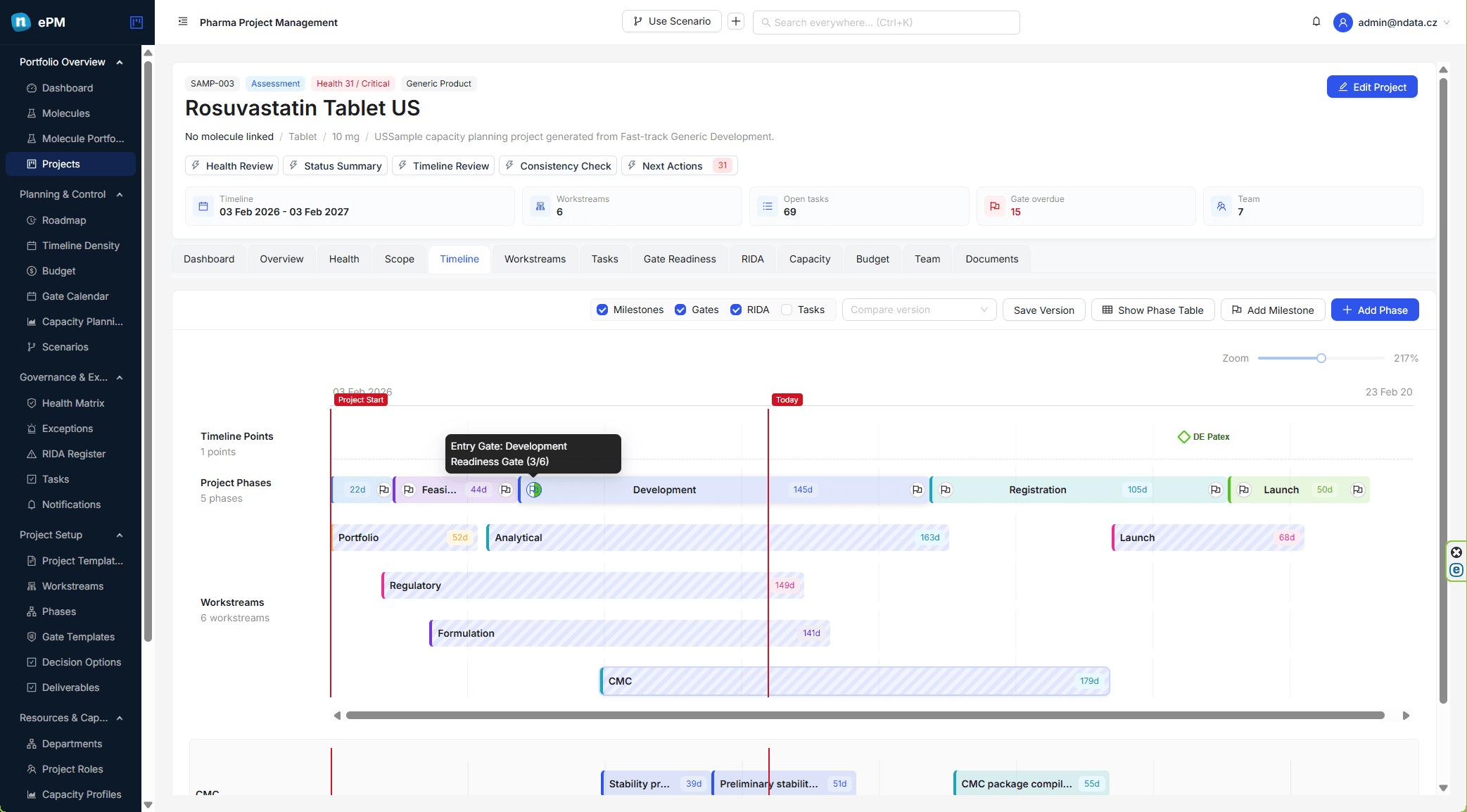Select the CMC workstream bar
1467x812 pixels.
click(x=854, y=681)
